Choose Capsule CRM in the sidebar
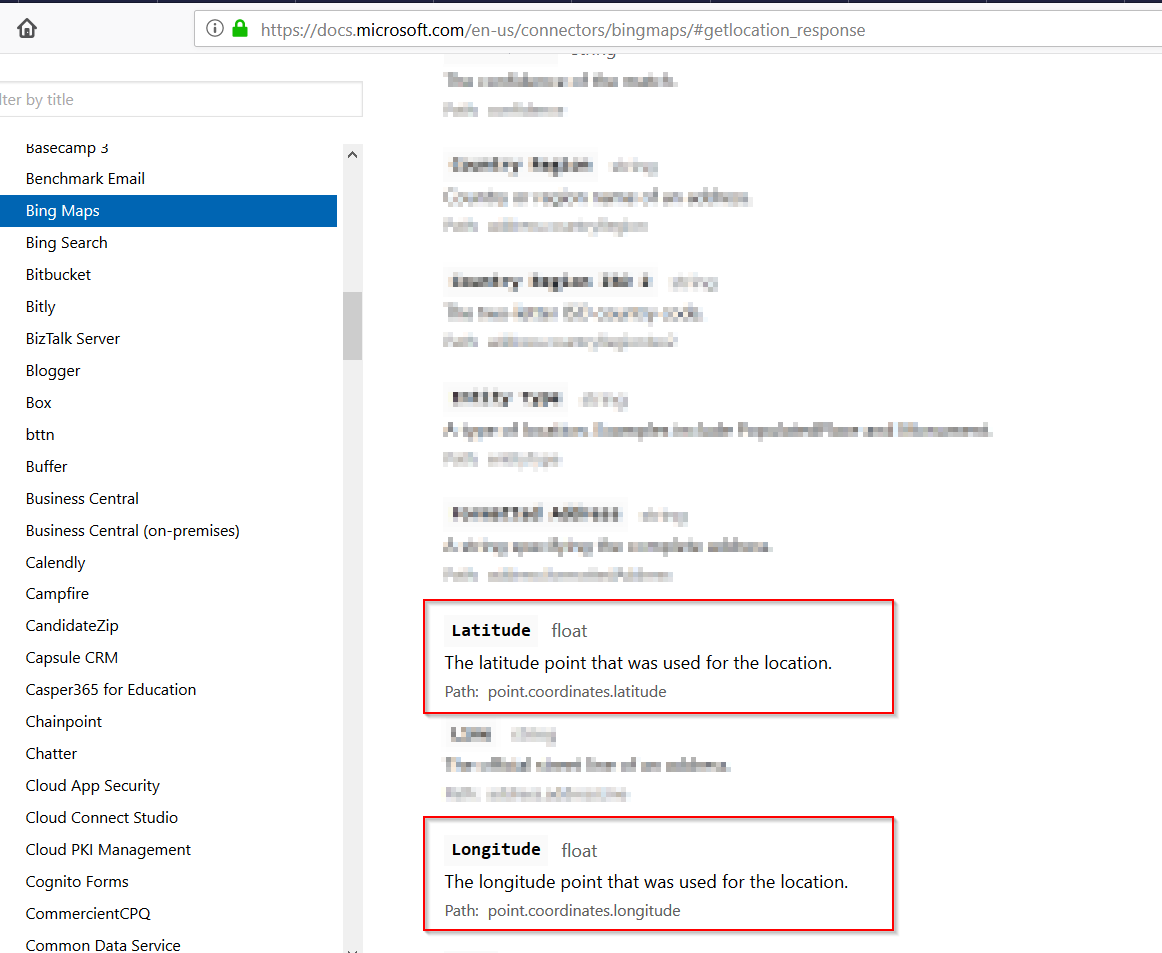 pyautogui.click(x=72, y=658)
